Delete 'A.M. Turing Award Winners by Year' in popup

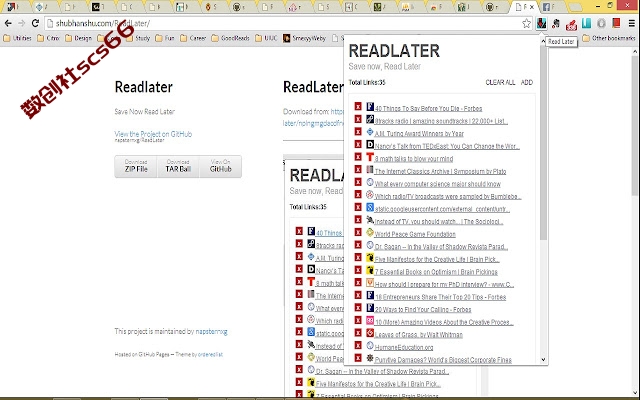click(358, 132)
